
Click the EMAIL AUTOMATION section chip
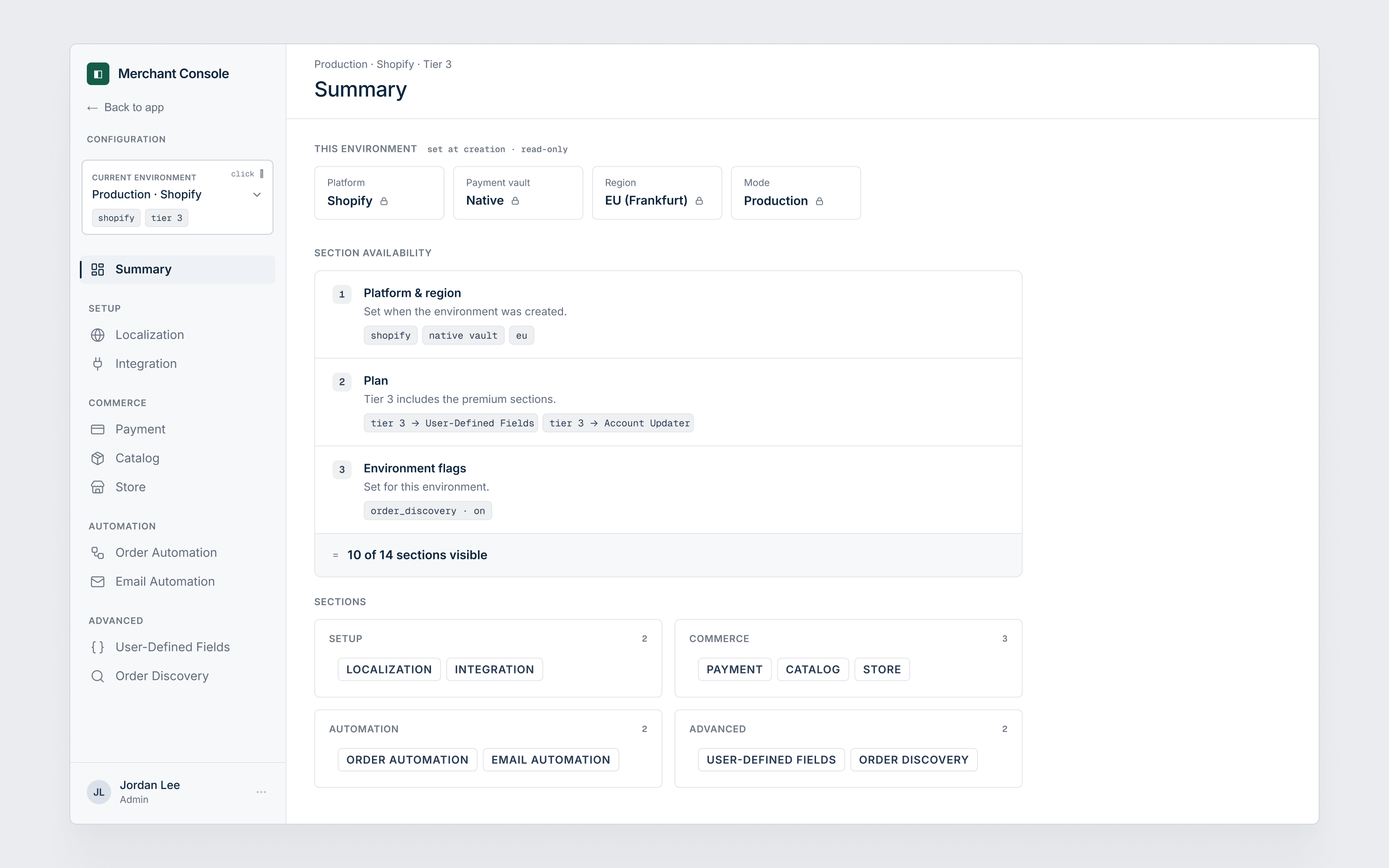pyautogui.click(x=551, y=759)
